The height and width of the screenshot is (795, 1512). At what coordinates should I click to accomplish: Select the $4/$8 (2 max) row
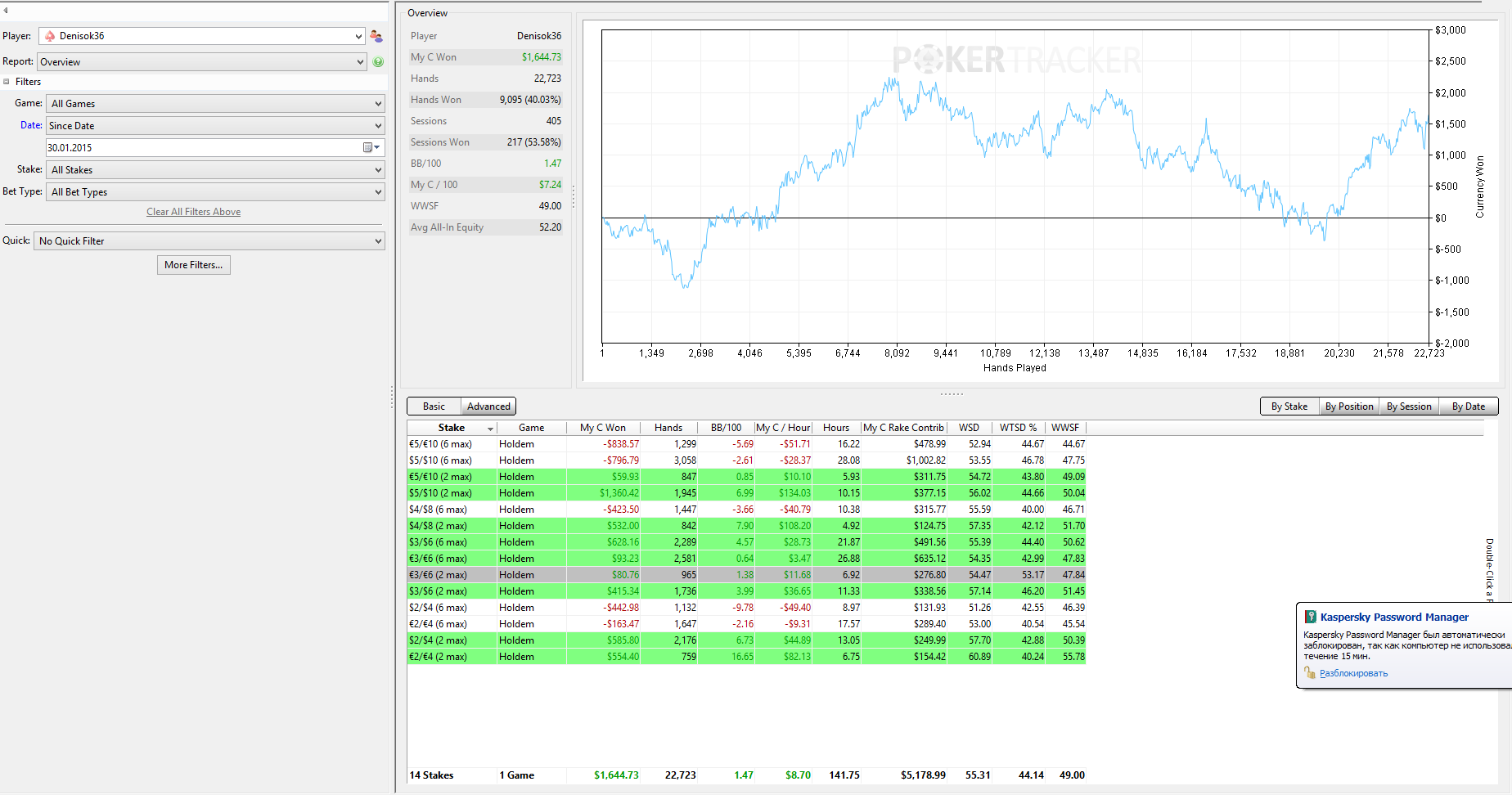(x=746, y=526)
